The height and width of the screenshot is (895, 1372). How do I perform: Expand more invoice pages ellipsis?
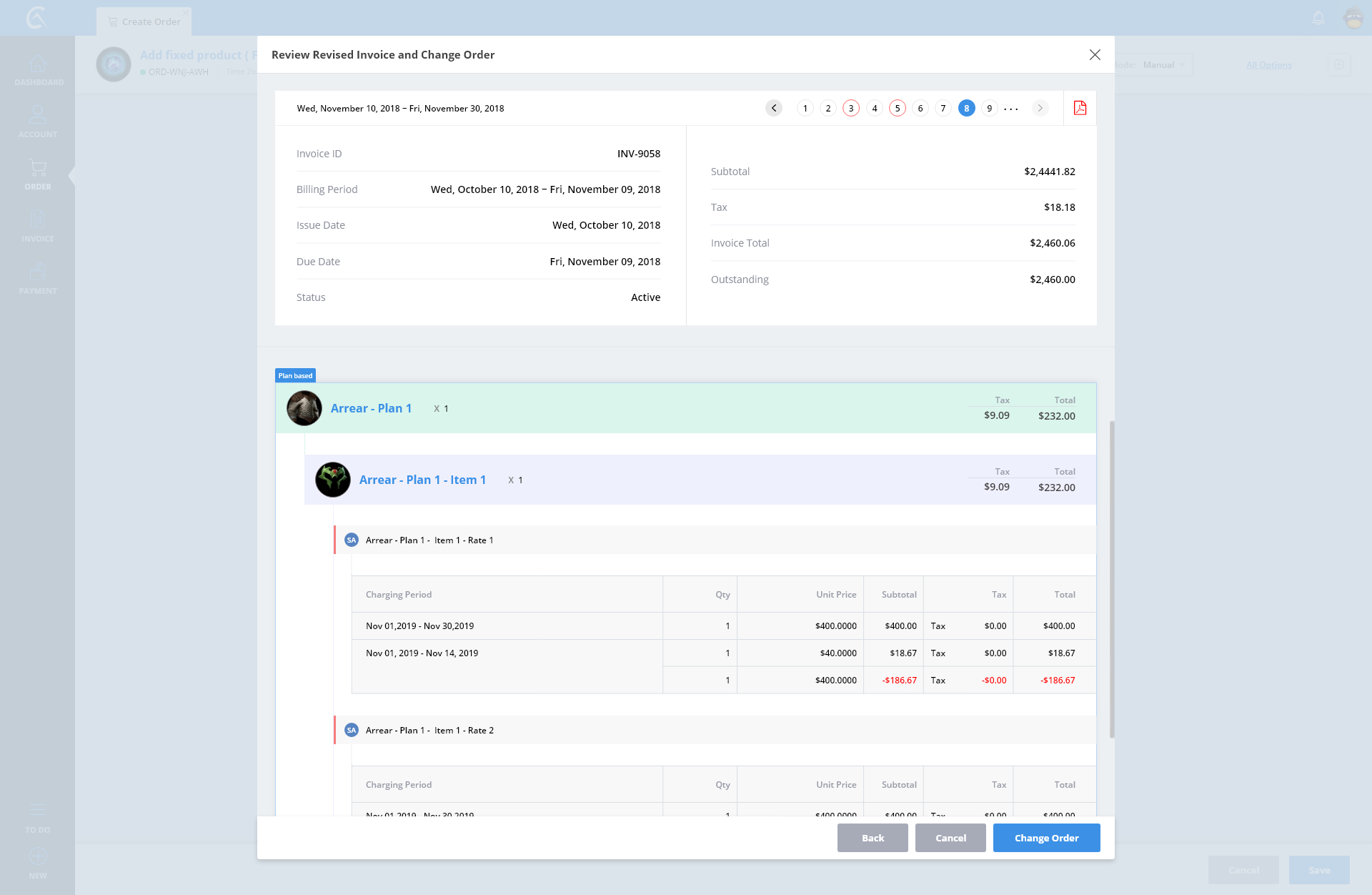point(1010,109)
